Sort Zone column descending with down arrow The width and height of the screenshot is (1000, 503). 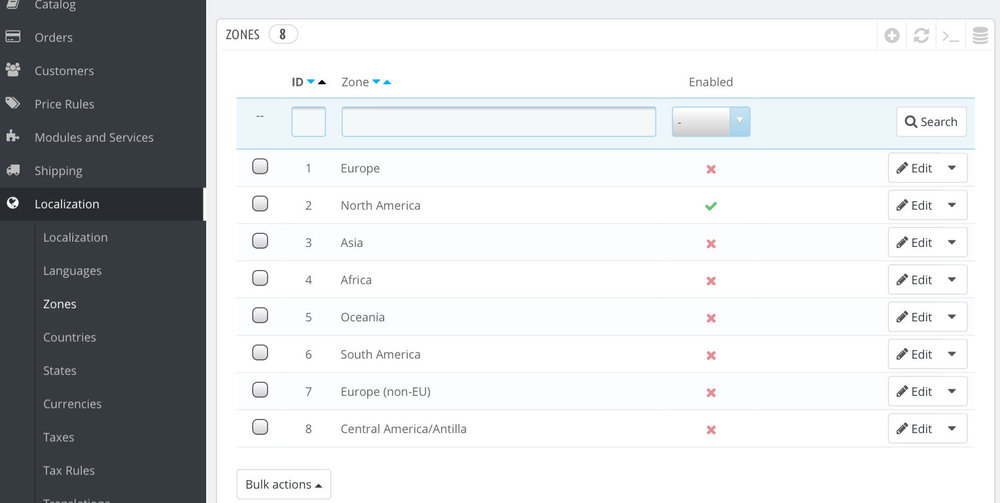[376, 83]
